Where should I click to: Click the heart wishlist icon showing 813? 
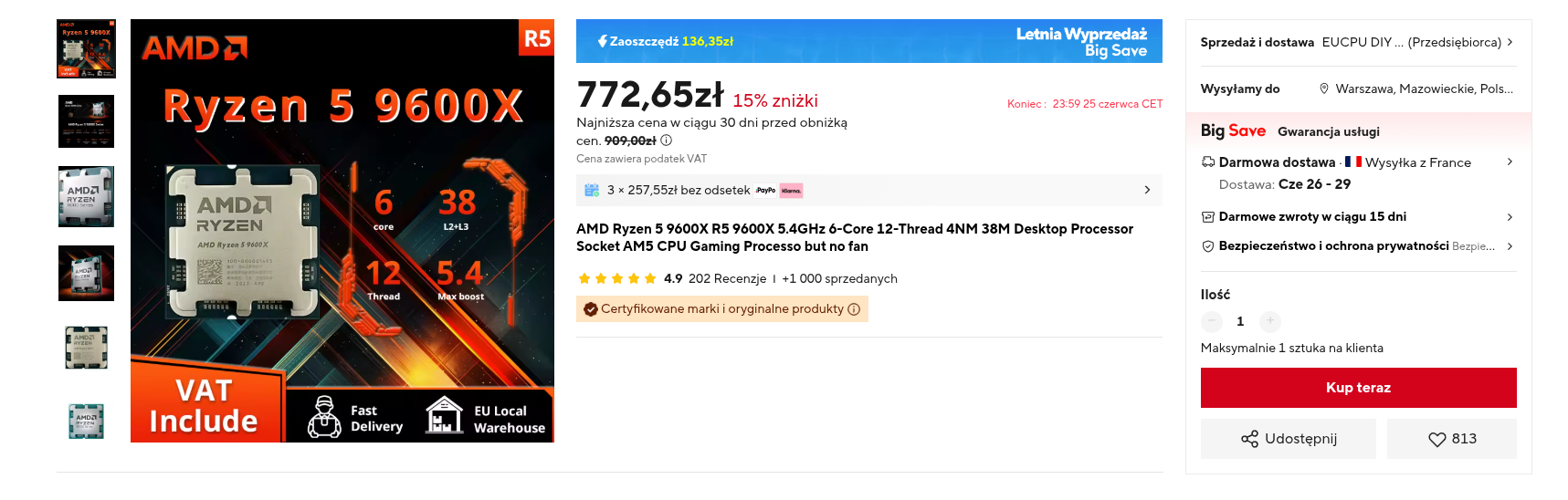1437,439
